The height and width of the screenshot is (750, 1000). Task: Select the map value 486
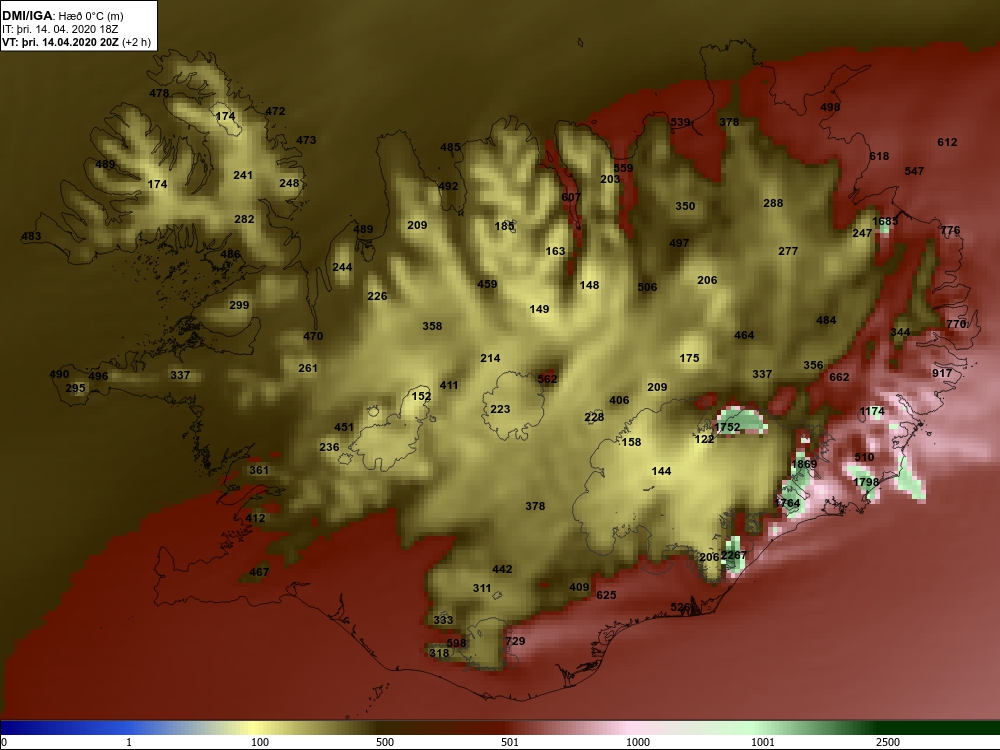click(230, 254)
